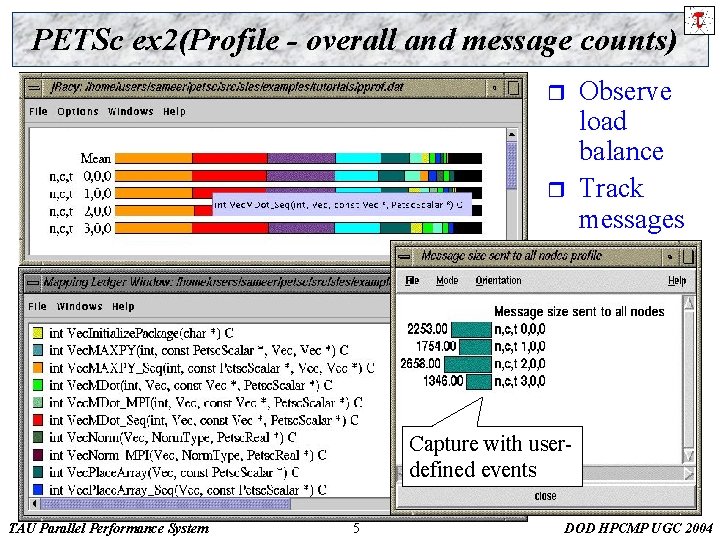Viewport: 720px width, 540px height.
Task: Select dark teal swatch for VecPlaceArray
Action: click(38, 472)
